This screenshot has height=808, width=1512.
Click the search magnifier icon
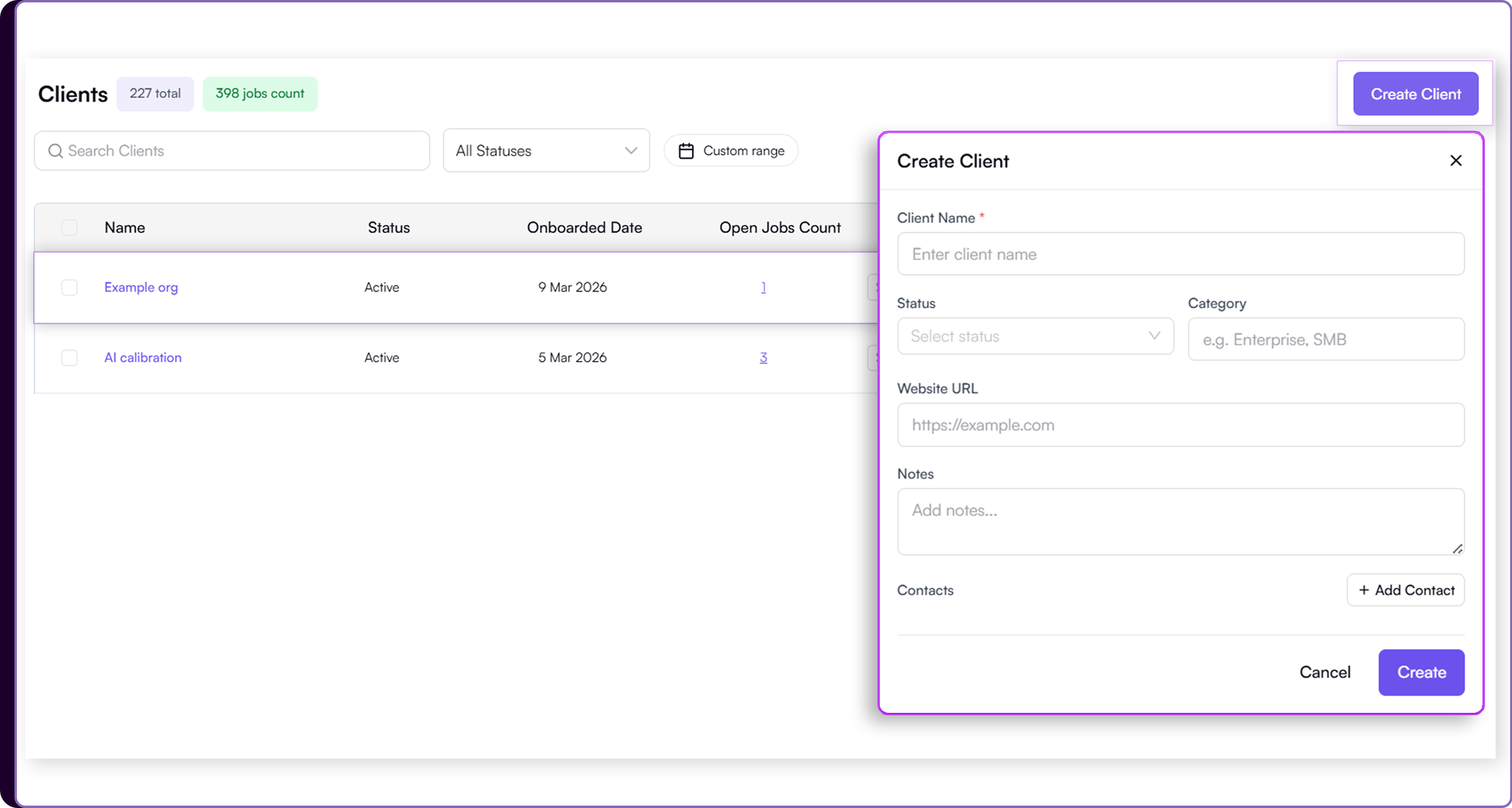click(x=55, y=151)
